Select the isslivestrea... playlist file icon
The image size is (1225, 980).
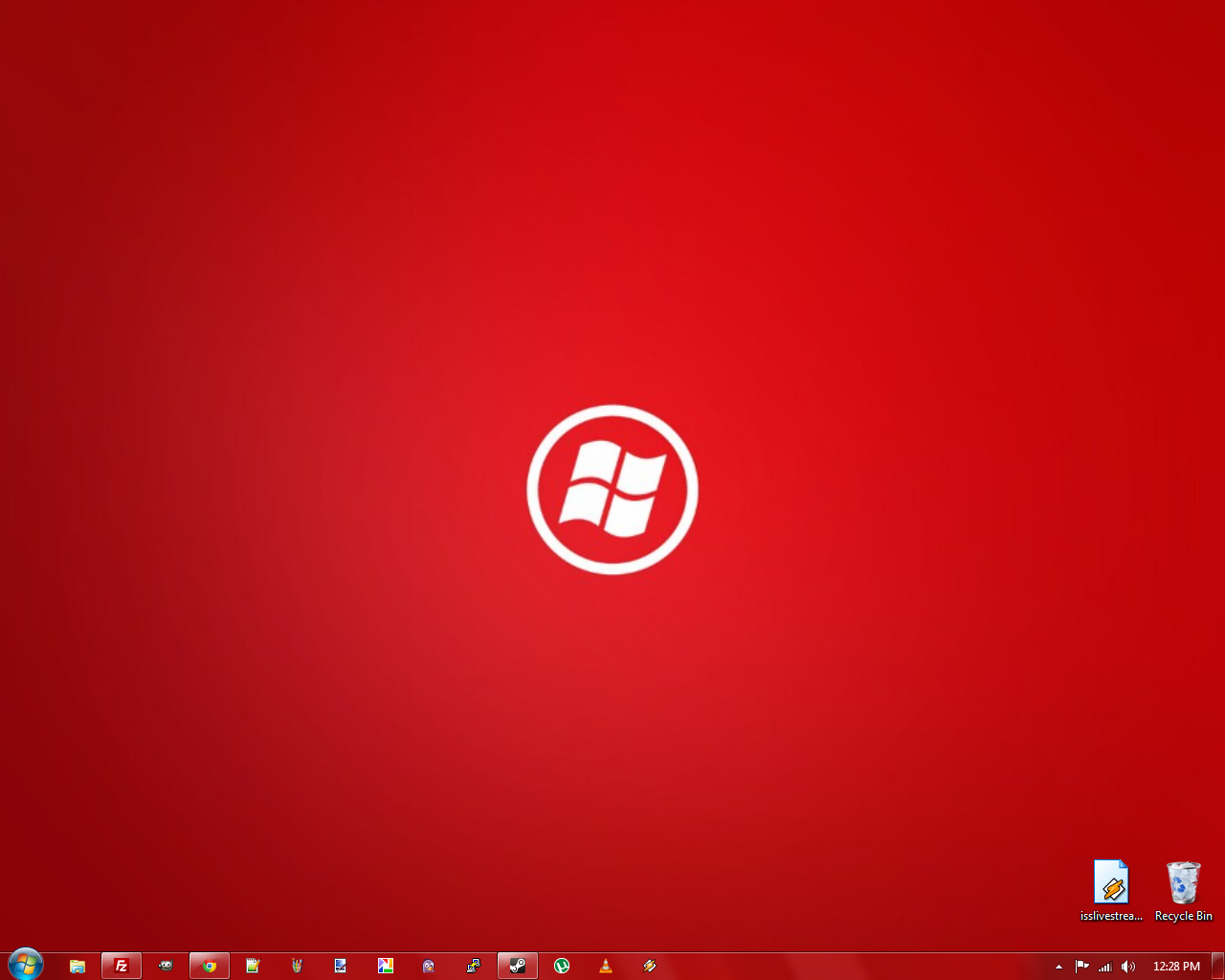(x=1111, y=891)
